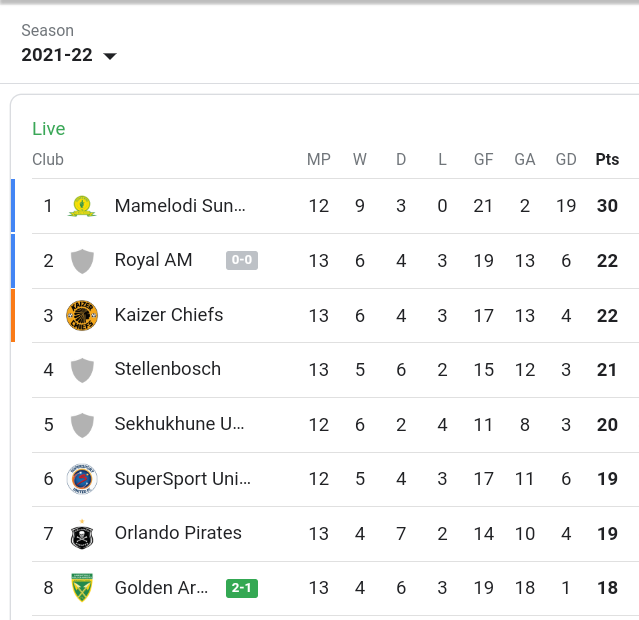This screenshot has height=620, width=639.
Task: Open the Golden Arrows 2-1 live score badge
Action: click(242, 588)
